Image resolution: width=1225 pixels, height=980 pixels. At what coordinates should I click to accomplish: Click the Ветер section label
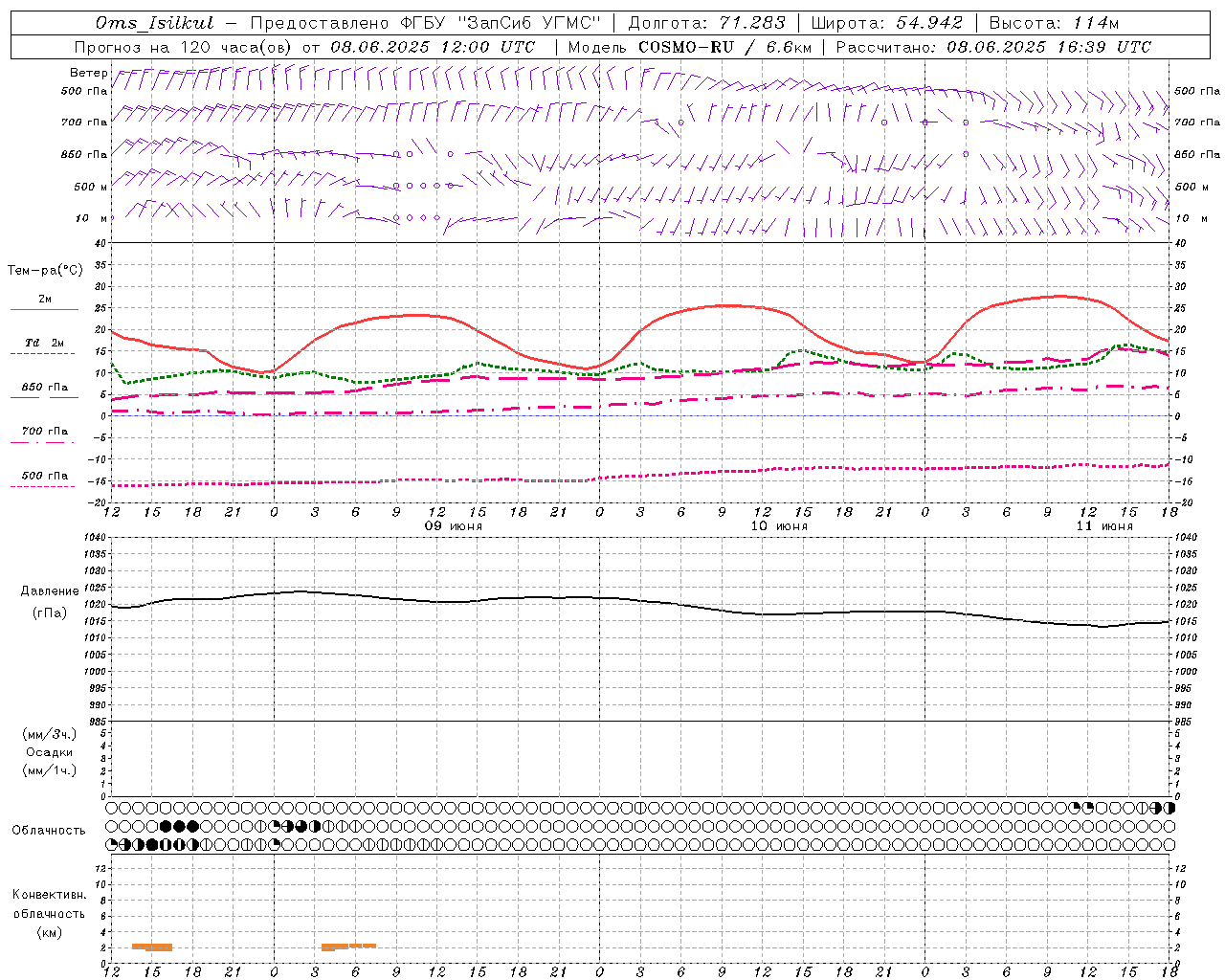click(x=88, y=73)
